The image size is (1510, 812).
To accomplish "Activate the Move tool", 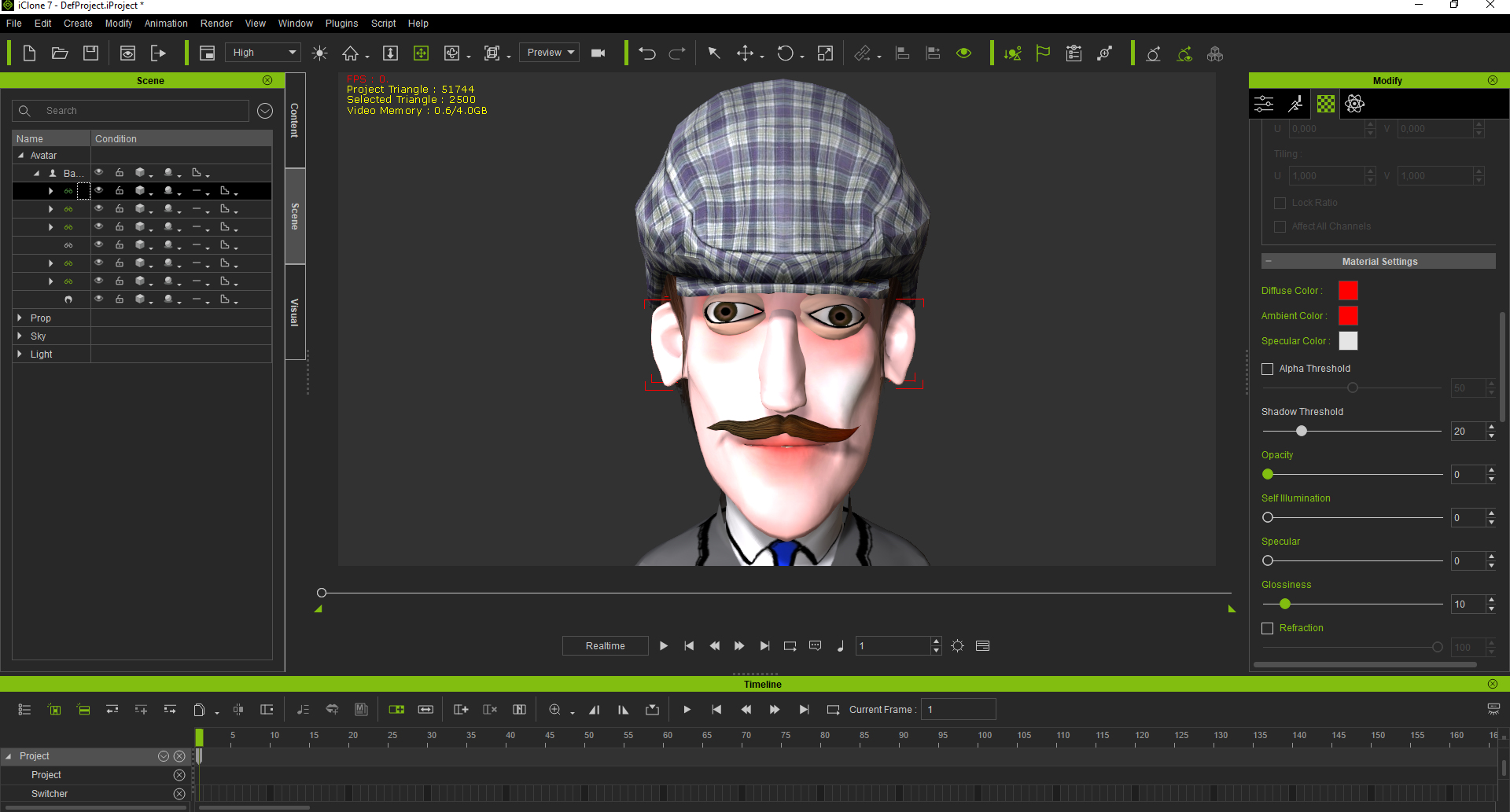I will point(745,53).
